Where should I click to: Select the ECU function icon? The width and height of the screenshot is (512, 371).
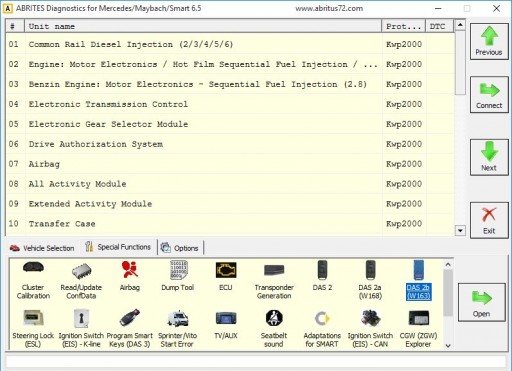[226, 277]
